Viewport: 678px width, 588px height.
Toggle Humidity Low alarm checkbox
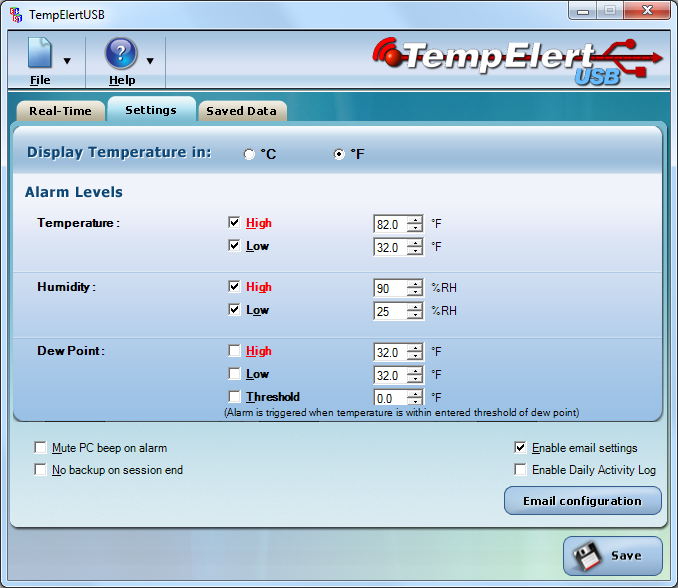(234, 310)
